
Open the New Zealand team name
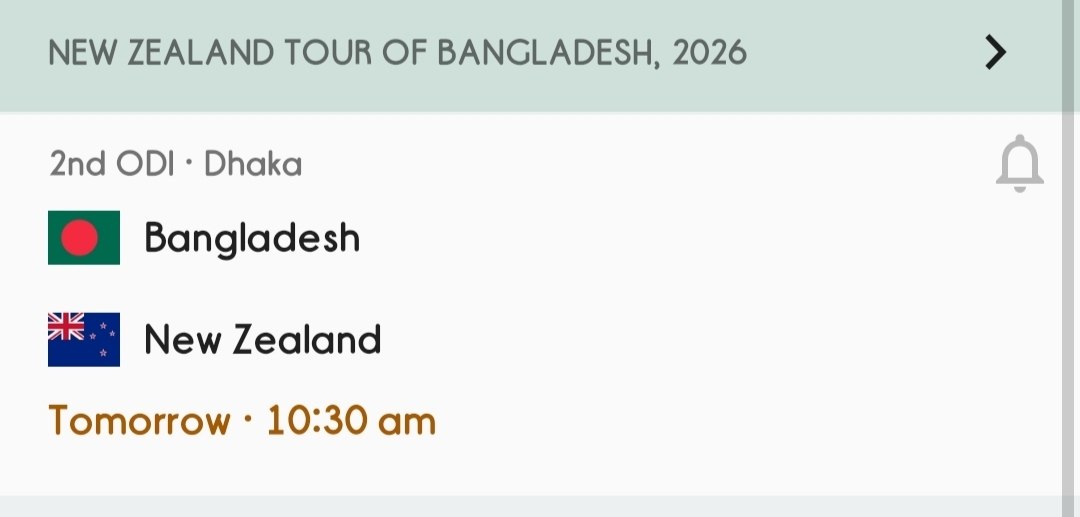[x=263, y=340]
